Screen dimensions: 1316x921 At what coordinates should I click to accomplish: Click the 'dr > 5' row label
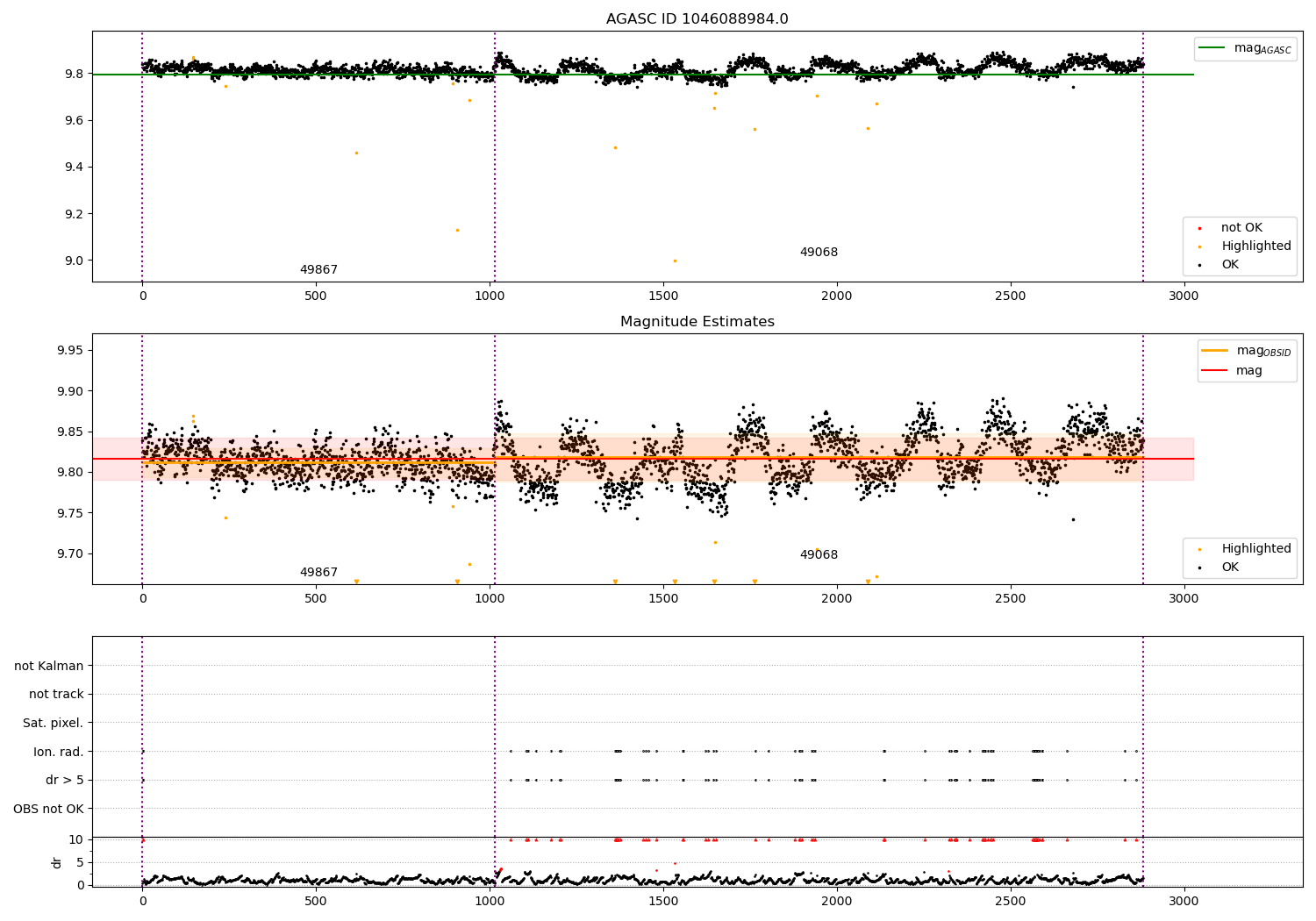pos(65,781)
